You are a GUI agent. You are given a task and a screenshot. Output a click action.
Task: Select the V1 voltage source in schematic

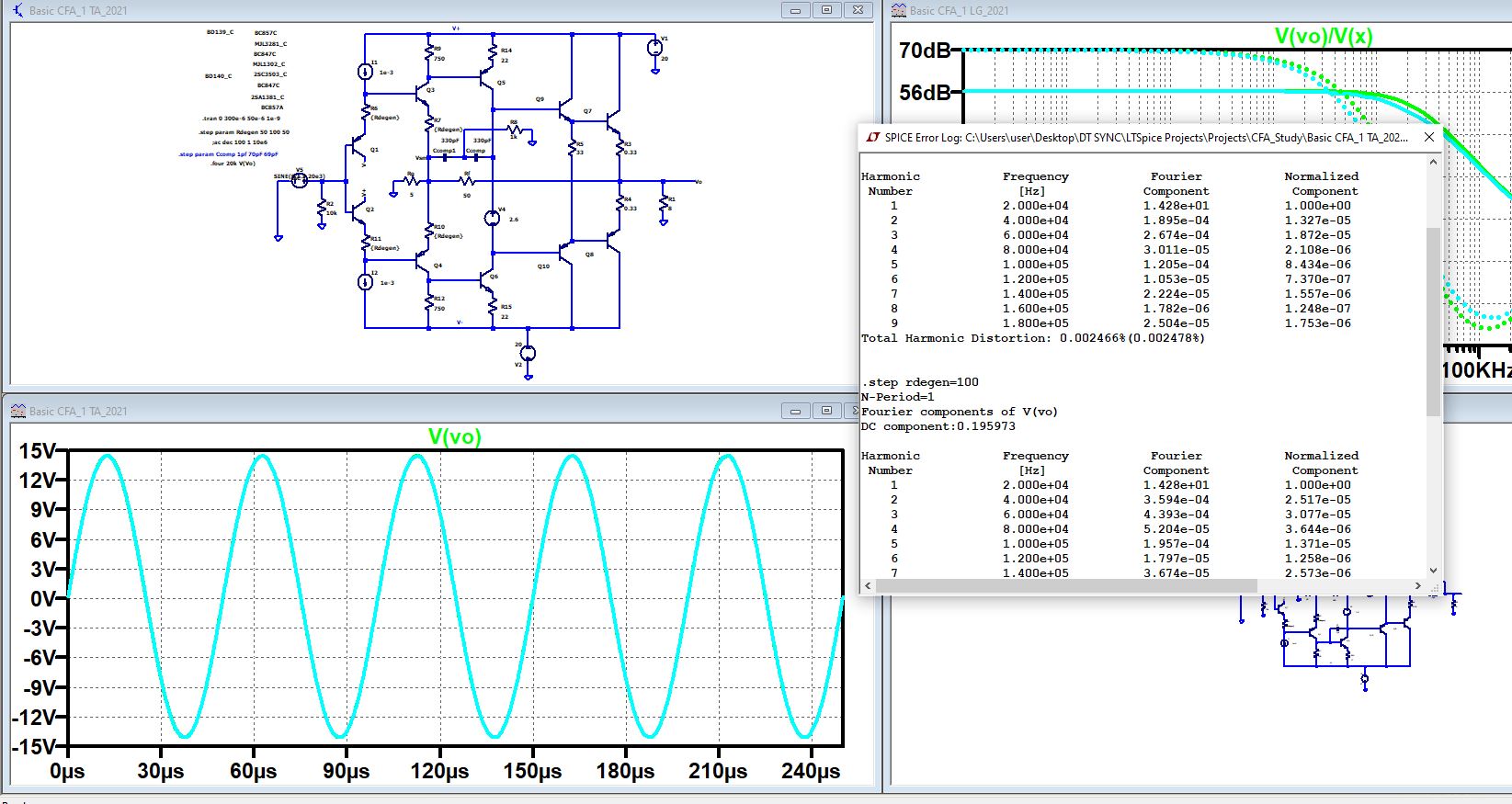tap(654, 47)
